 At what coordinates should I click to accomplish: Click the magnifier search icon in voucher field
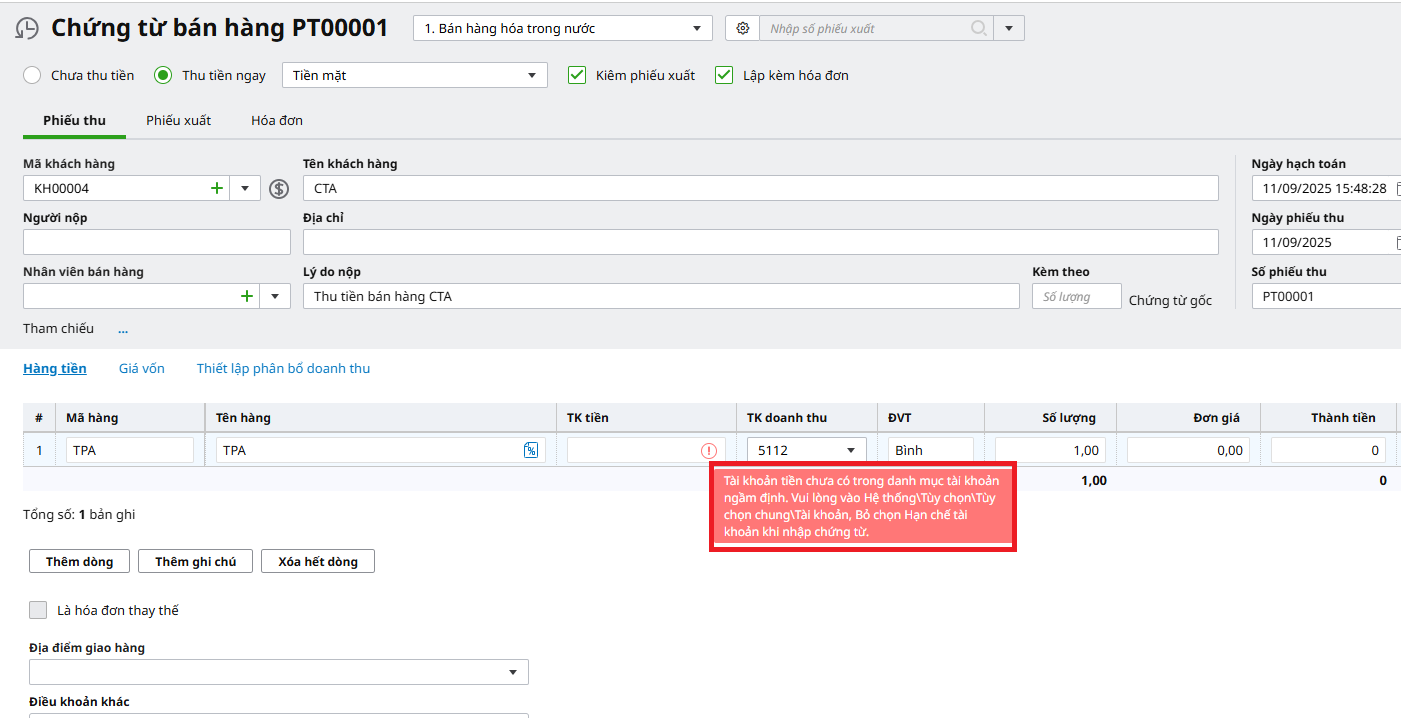[x=979, y=29]
